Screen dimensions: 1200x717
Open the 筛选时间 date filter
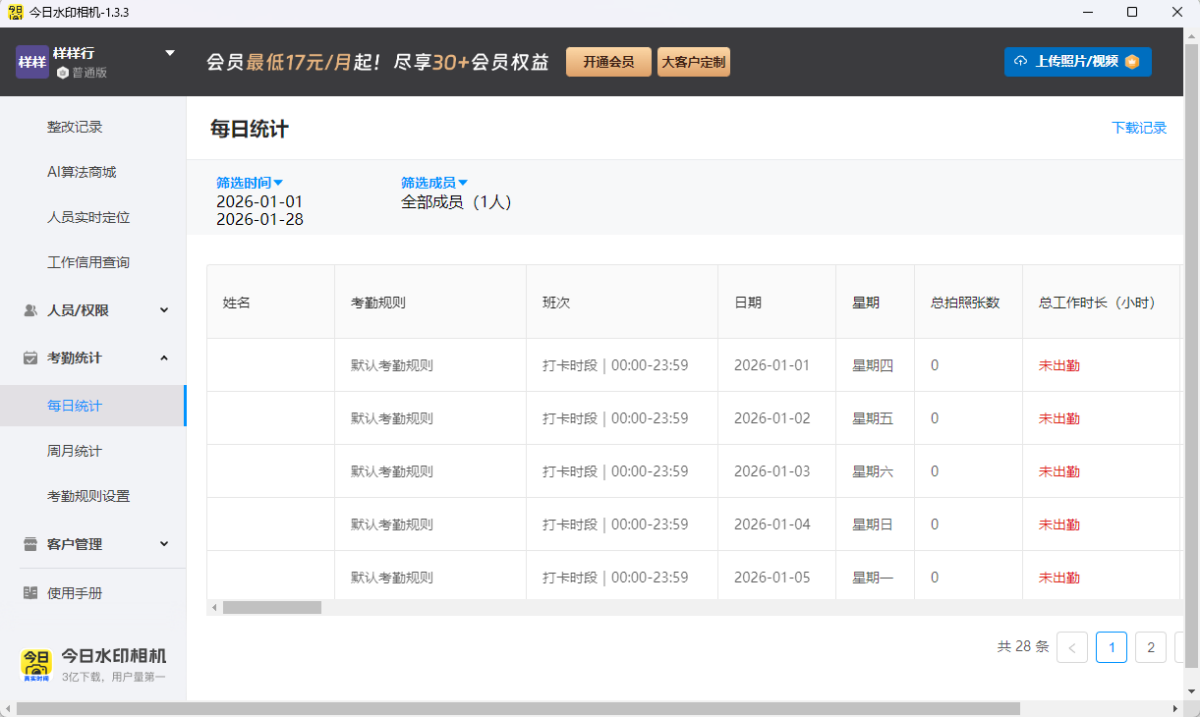[250, 183]
